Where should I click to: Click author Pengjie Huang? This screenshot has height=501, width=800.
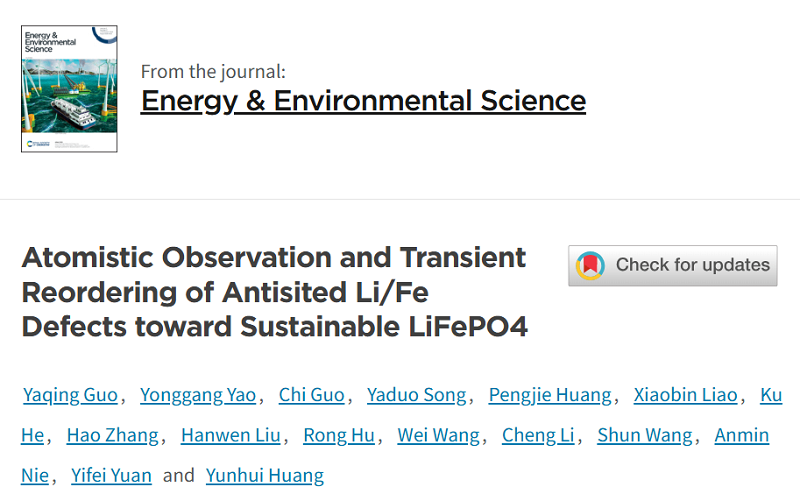click(x=550, y=395)
